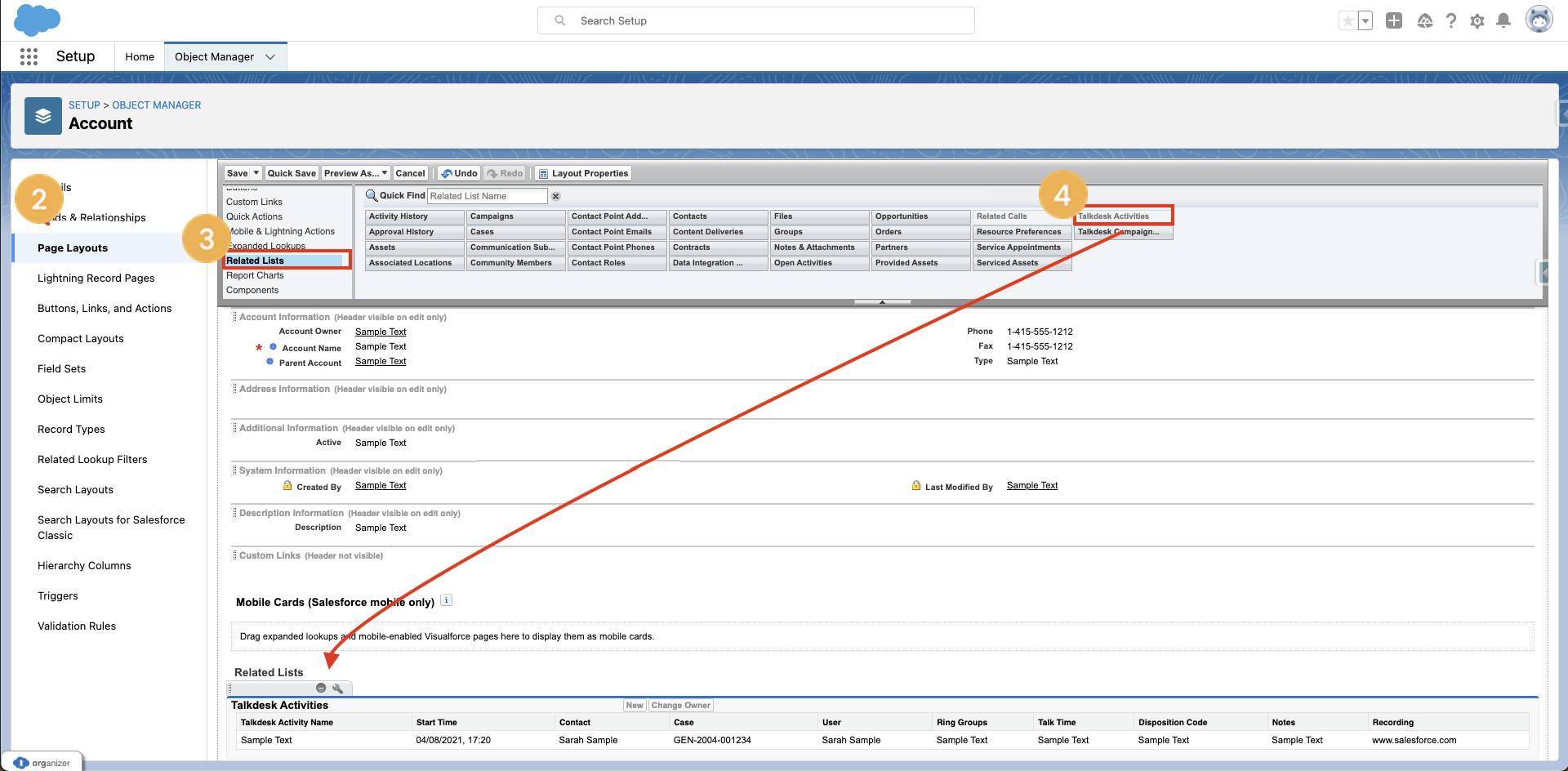This screenshot has width=1568, height=771.
Task: Click Mobile Cards info icon
Action: click(x=446, y=600)
